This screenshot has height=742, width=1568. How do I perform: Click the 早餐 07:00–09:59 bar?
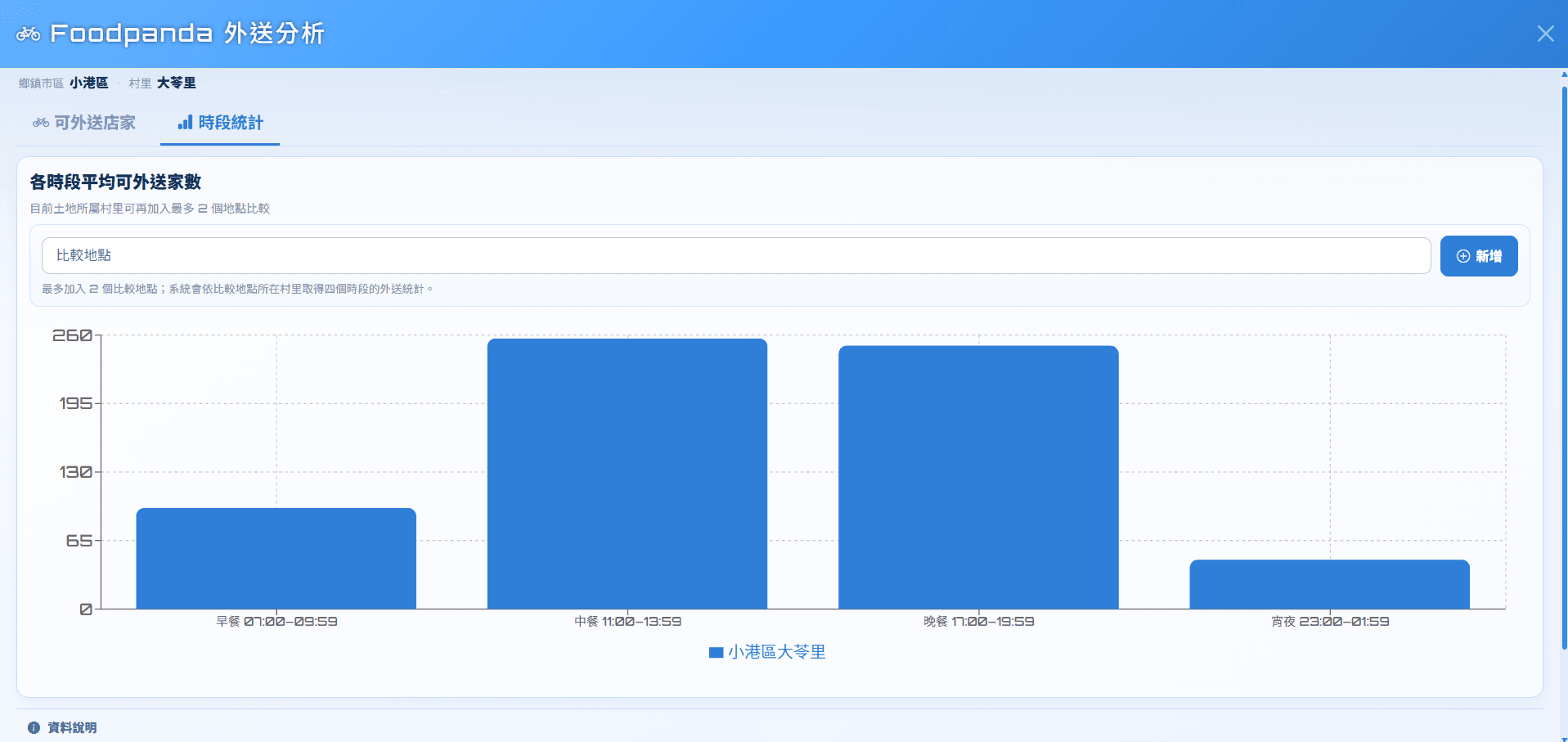(276, 558)
